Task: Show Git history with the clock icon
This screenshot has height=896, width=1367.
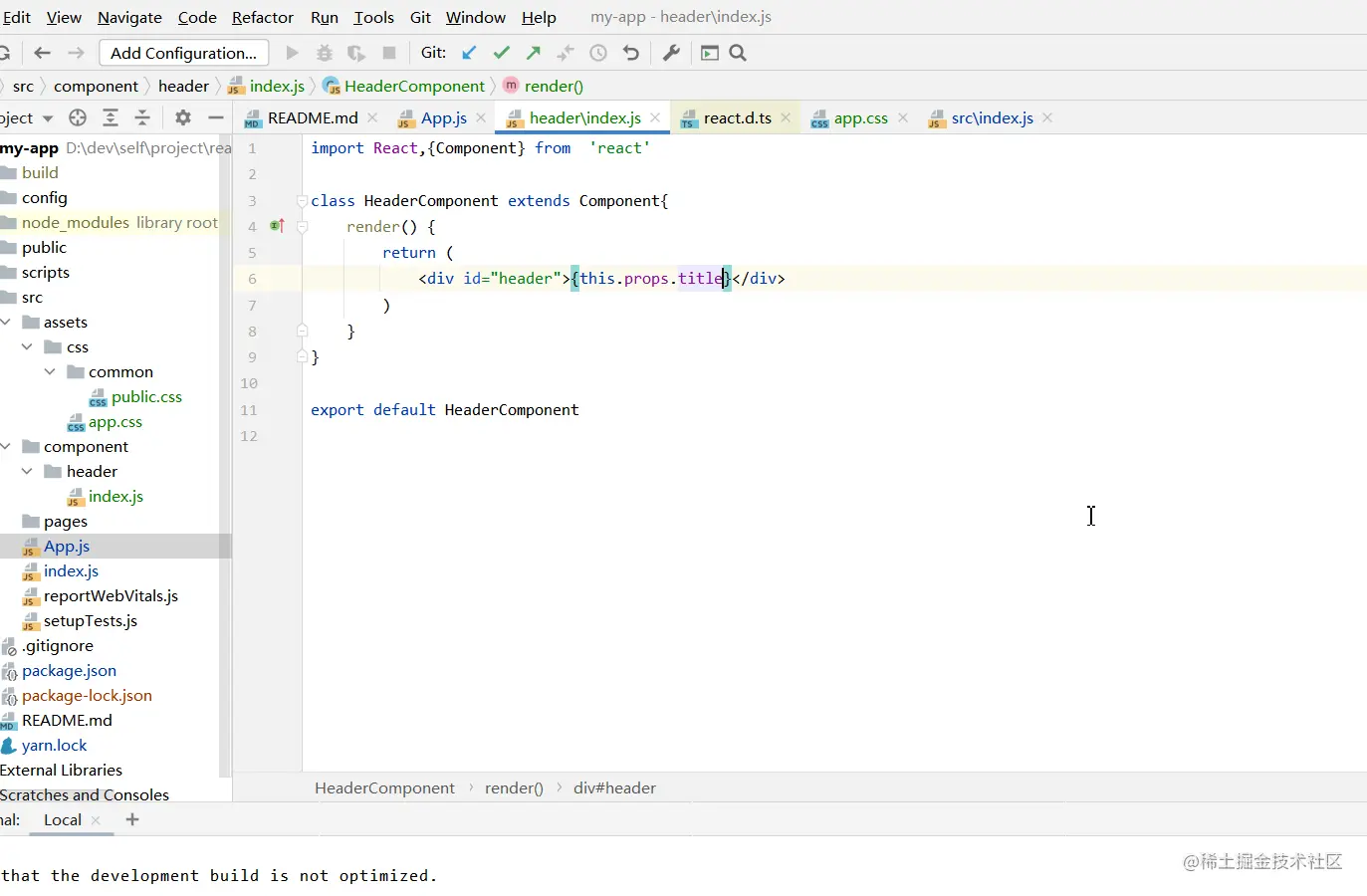Action: click(598, 53)
